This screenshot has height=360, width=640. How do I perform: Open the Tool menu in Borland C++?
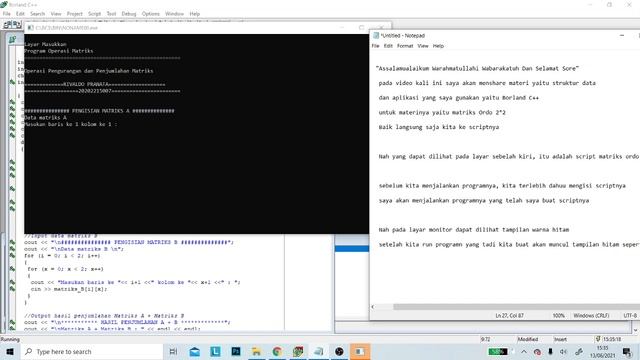111,14
